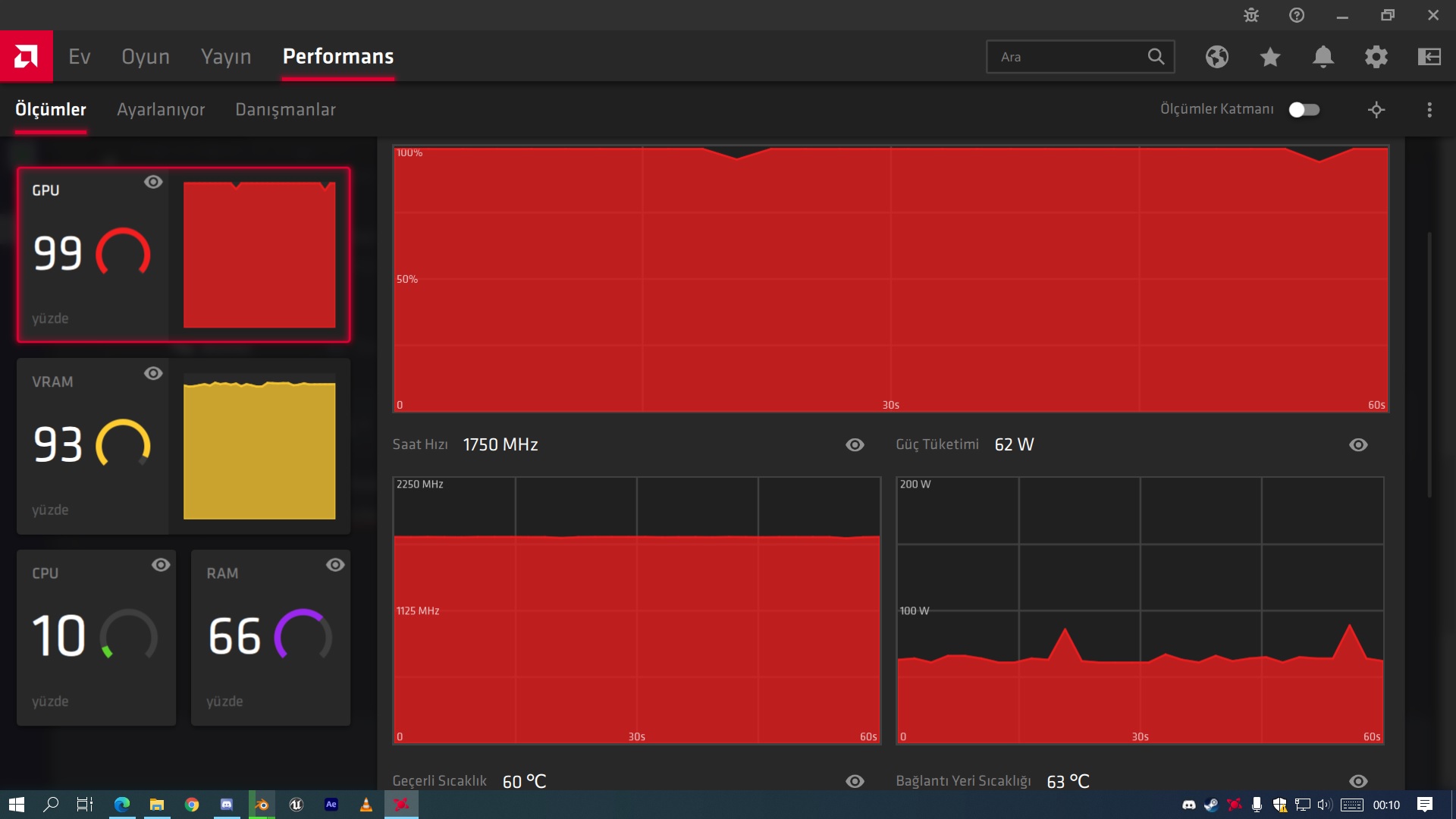Image resolution: width=1456 pixels, height=819 pixels.
Task: Click the AMD logo home icon
Action: coord(26,56)
